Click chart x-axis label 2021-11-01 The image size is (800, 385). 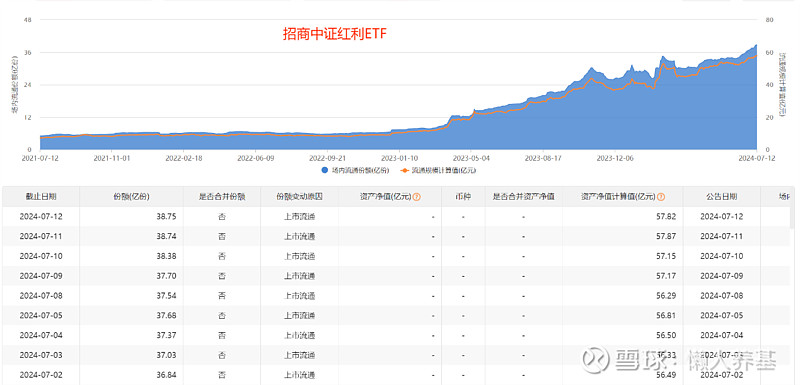tap(112, 158)
